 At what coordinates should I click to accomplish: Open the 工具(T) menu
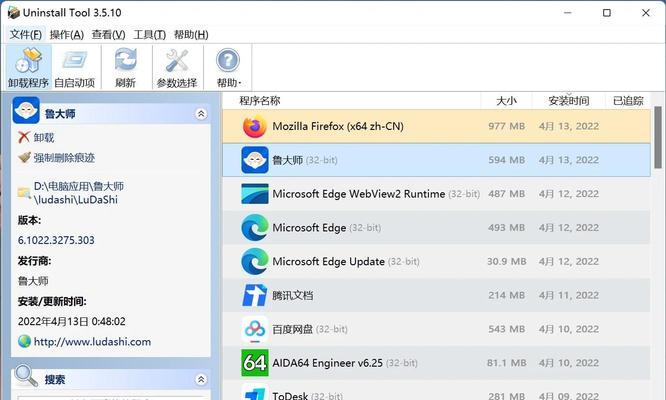[x=150, y=34]
